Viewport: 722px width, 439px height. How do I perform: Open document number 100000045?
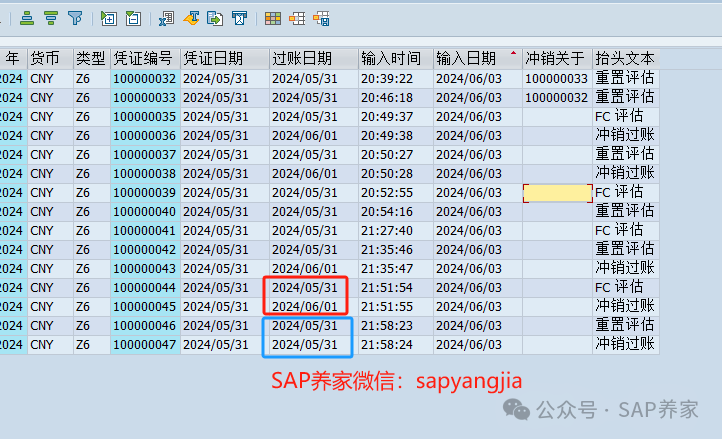[x=145, y=307]
